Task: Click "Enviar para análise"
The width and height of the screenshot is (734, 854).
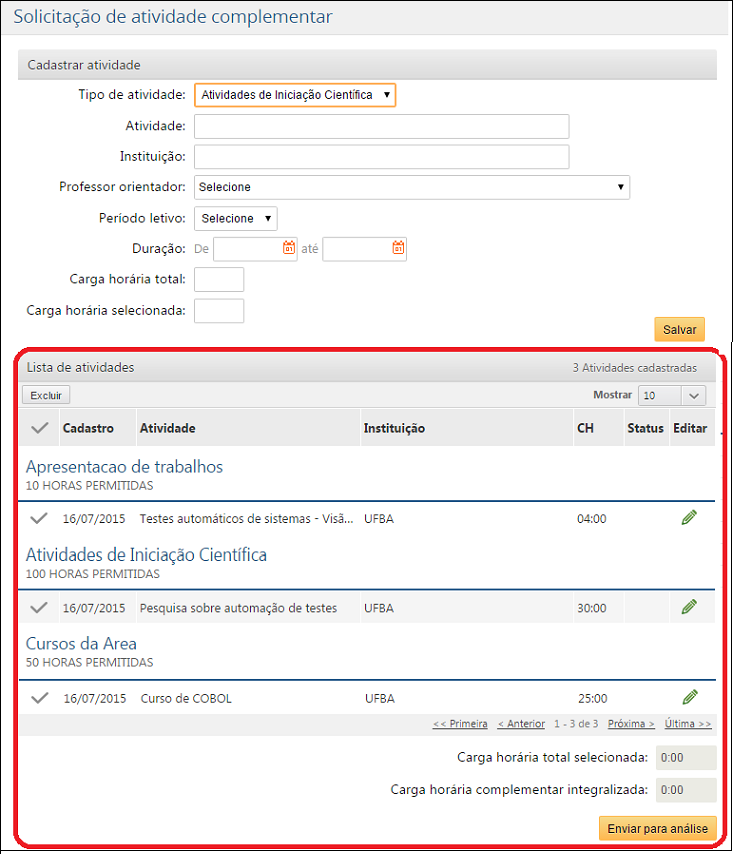Action: pyautogui.click(x=657, y=828)
